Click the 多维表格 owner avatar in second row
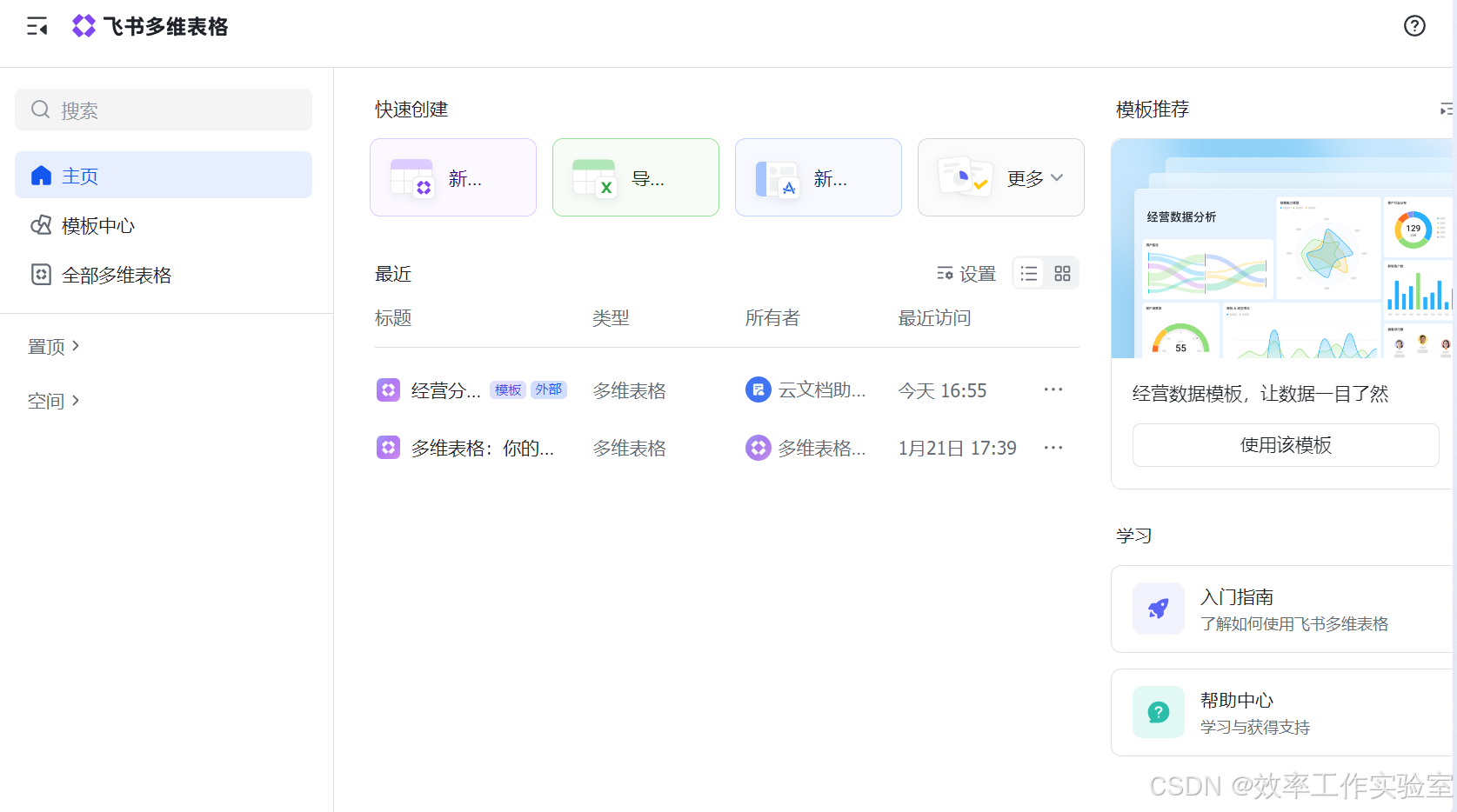This screenshot has height=812, width=1457. coord(759,448)
